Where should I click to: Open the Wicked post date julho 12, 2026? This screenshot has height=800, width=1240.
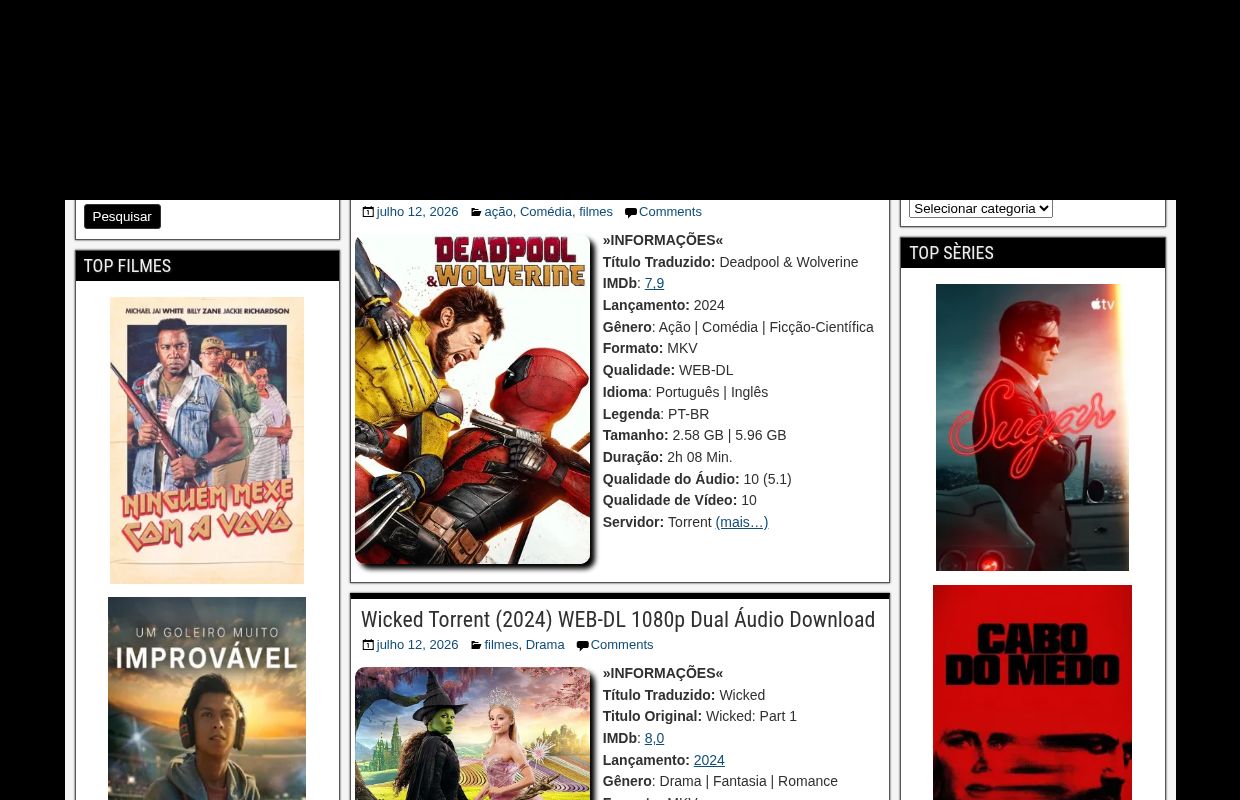point(417,644)
